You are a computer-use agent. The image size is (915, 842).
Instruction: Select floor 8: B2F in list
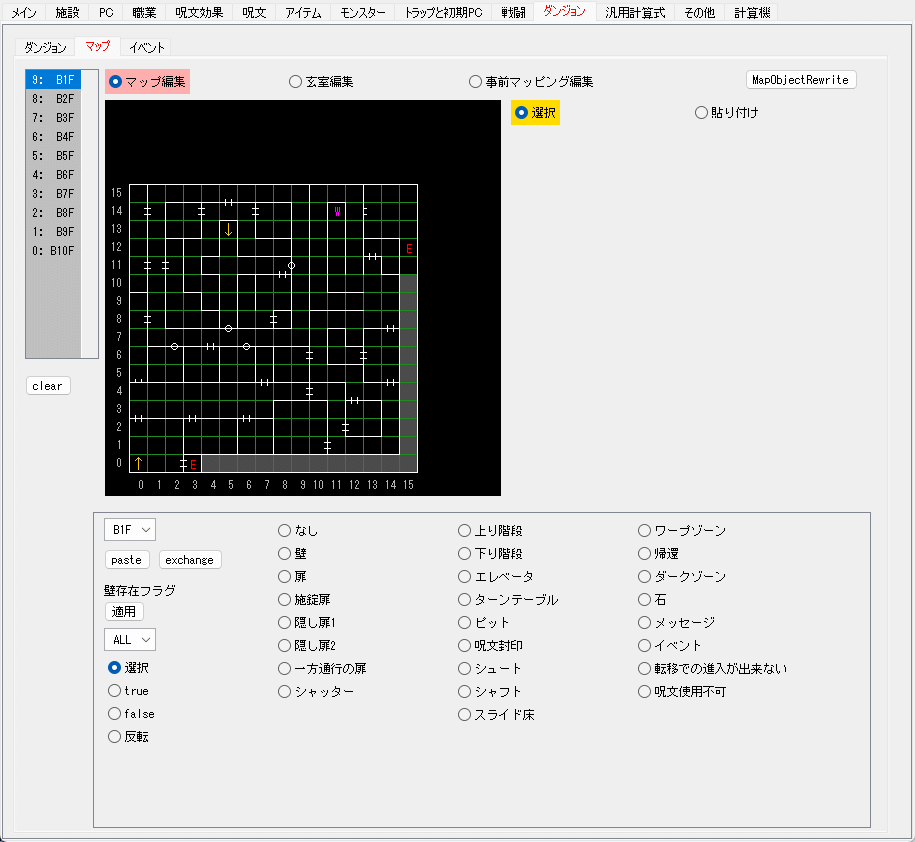(53, 99)
